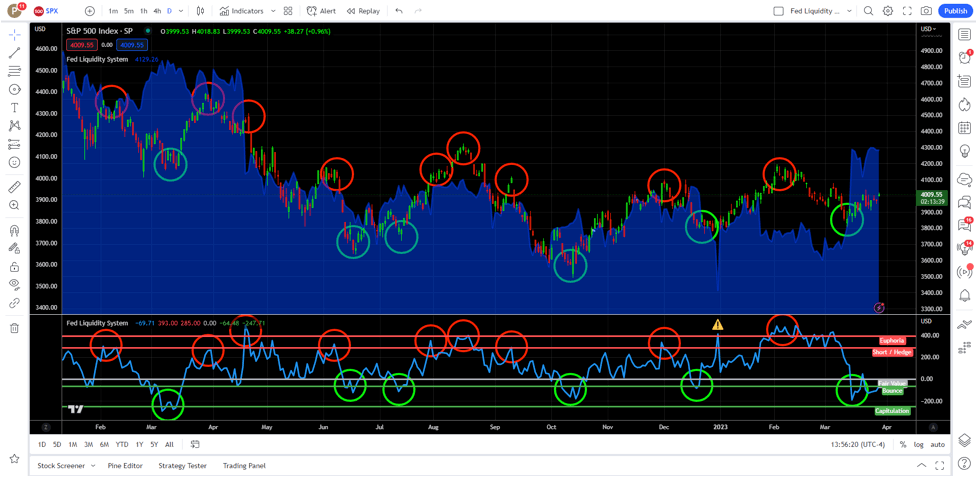Expand the USD currency selector
Screen dimensions: 977x477
929,29
